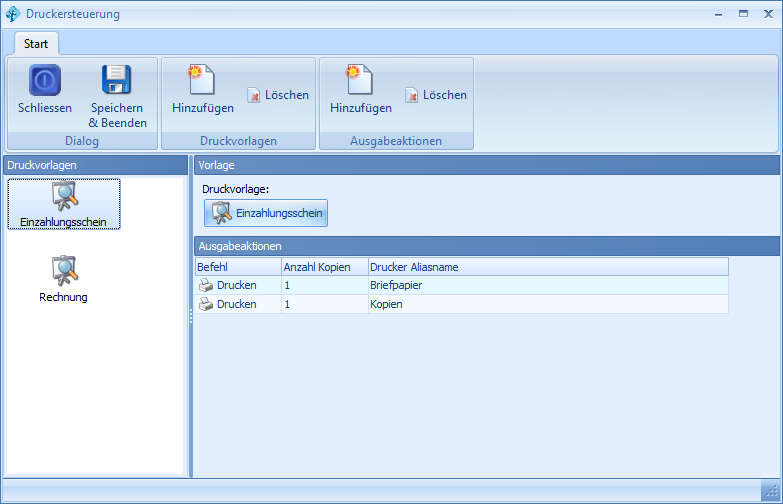Delete the selected Ausgabeaktion with Löschen
The image size is (783, 504).
click(x=436, y=95)
